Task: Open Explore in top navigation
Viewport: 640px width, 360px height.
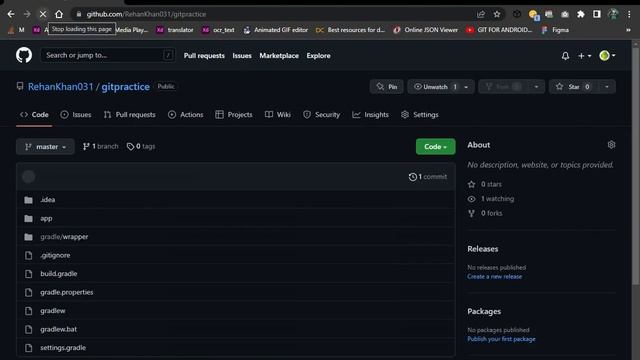Action: pos(318,56)
